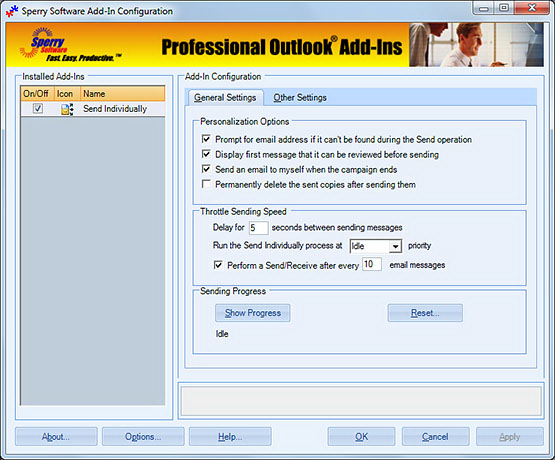555x460 pixels.
Task: Open the Other Settings tab
Action: pos(300,98)
